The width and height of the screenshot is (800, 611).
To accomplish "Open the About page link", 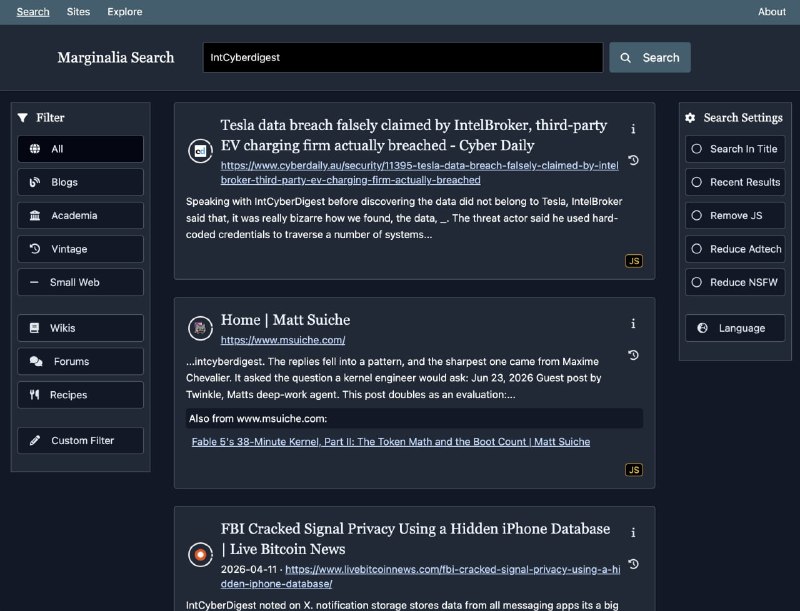I will point(771,12).
